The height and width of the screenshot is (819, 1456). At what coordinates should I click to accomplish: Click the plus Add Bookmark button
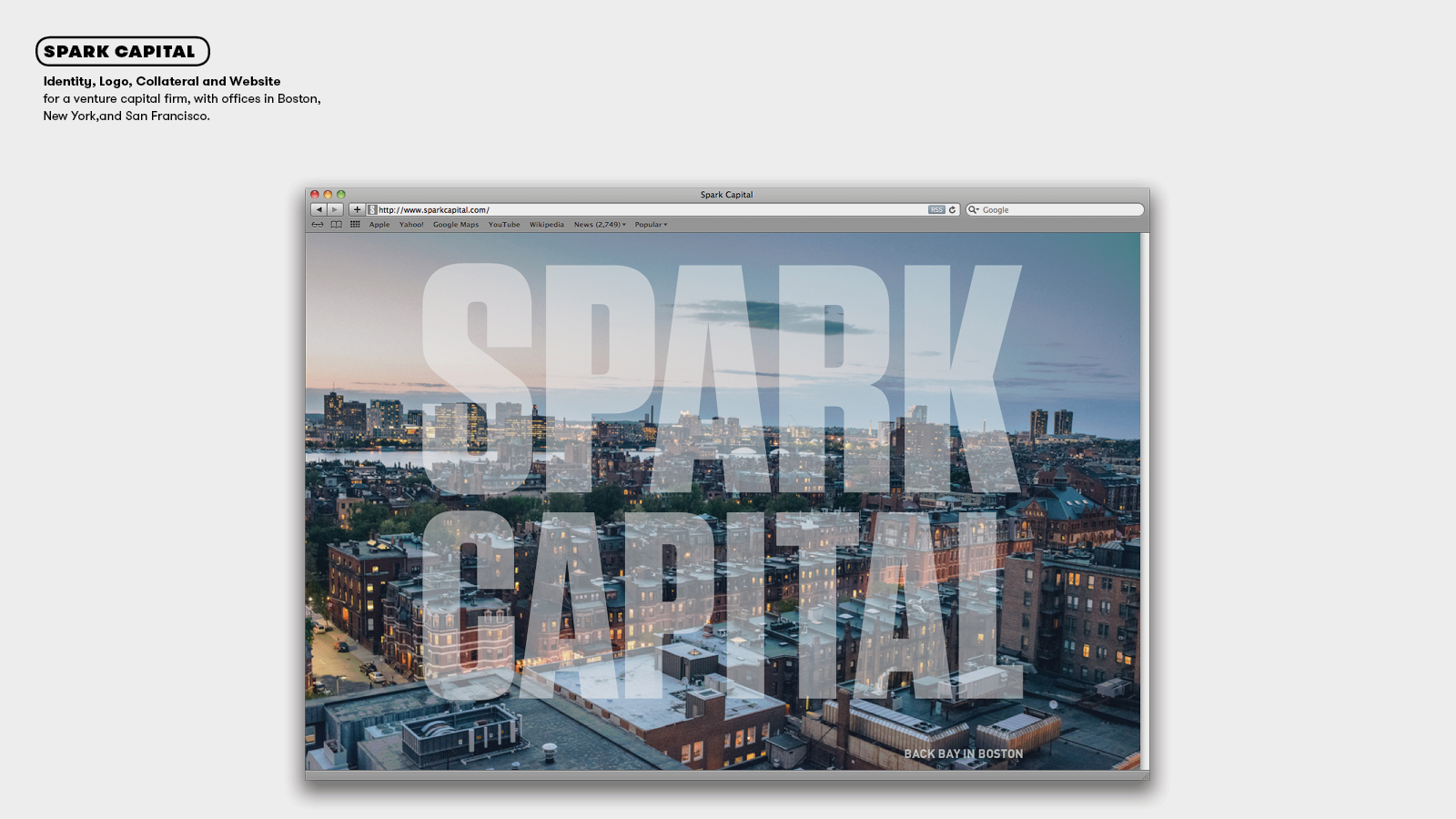pos(357,210)
